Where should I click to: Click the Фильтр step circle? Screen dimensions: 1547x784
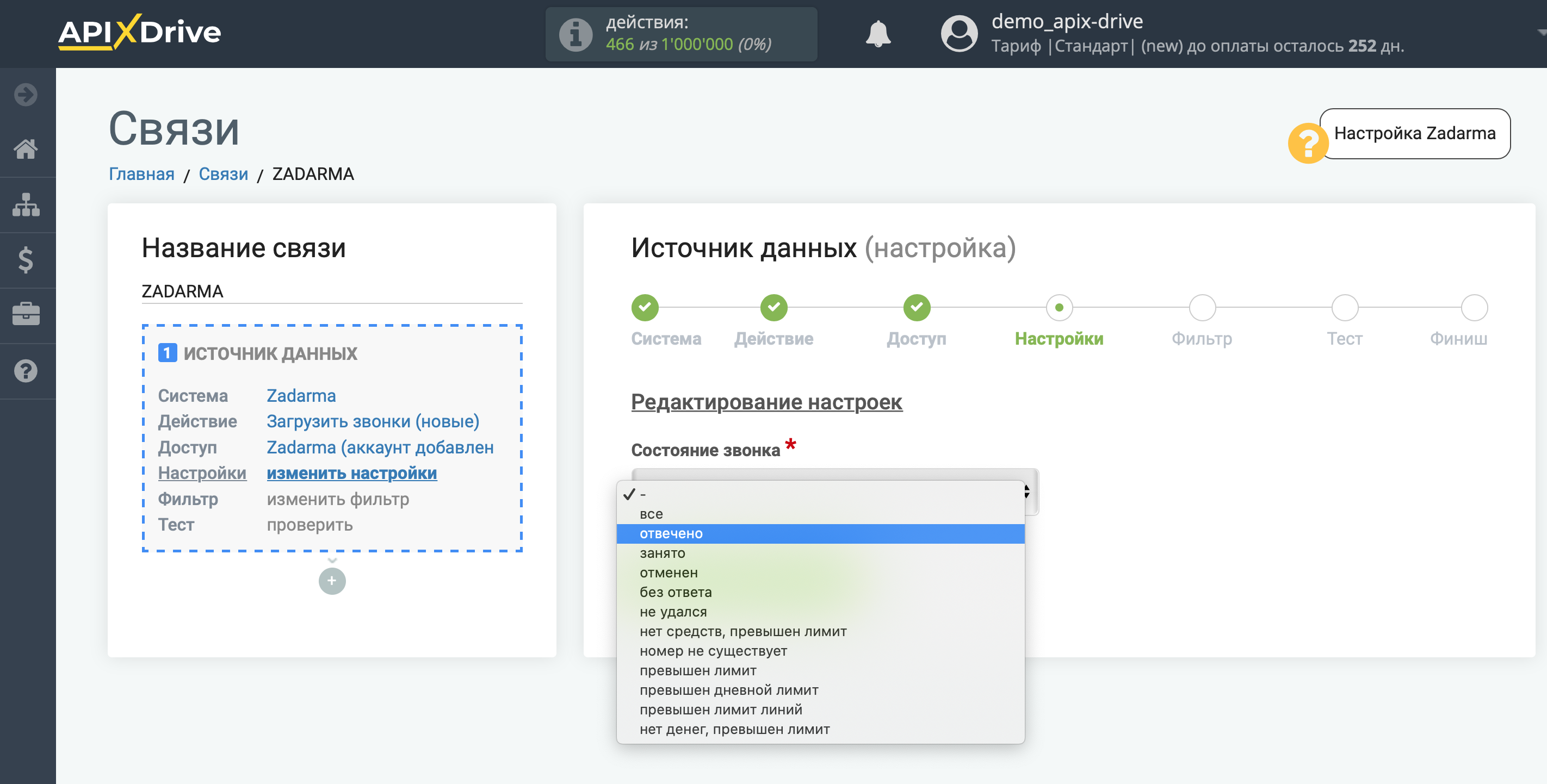point(1202,307)
